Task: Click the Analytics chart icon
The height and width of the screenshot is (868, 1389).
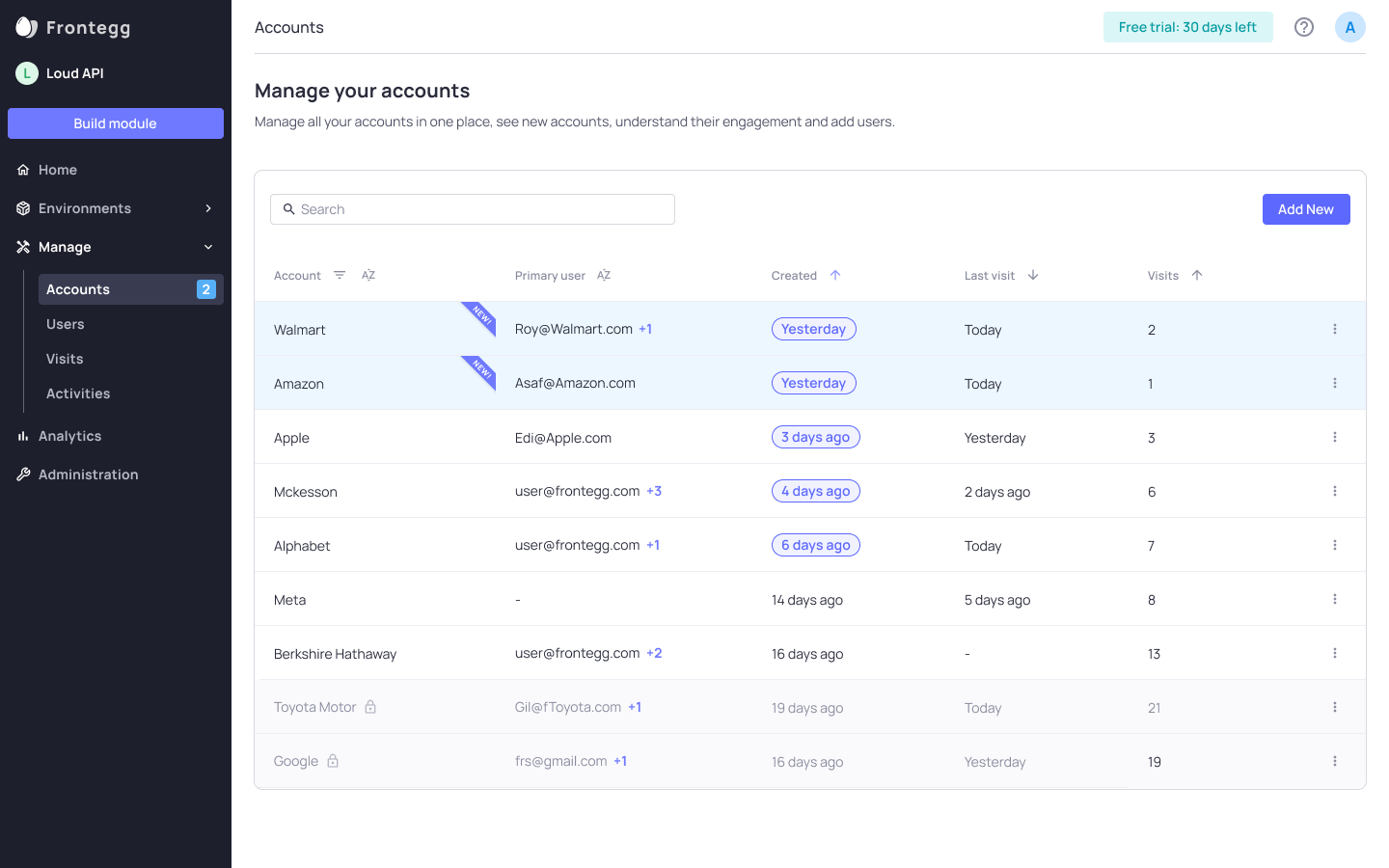Action: [22, 436]
